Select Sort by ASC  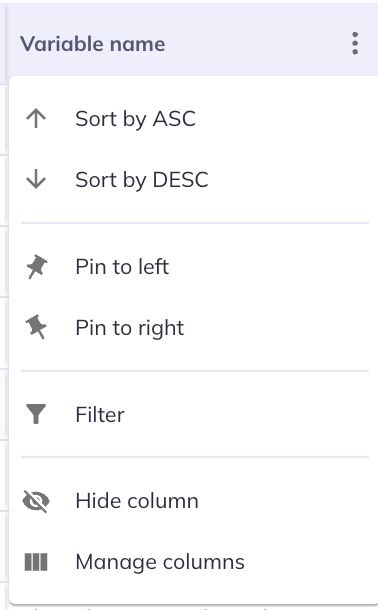(194, 118)
